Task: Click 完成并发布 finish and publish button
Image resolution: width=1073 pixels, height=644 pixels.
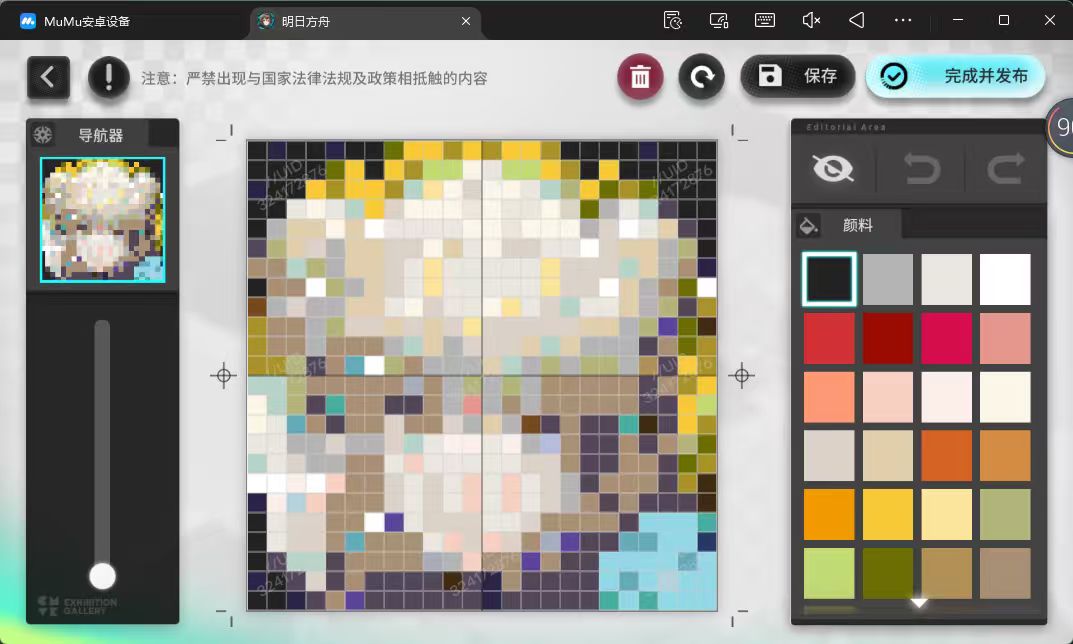Action: pyautogui.click(x=955, y=76)
